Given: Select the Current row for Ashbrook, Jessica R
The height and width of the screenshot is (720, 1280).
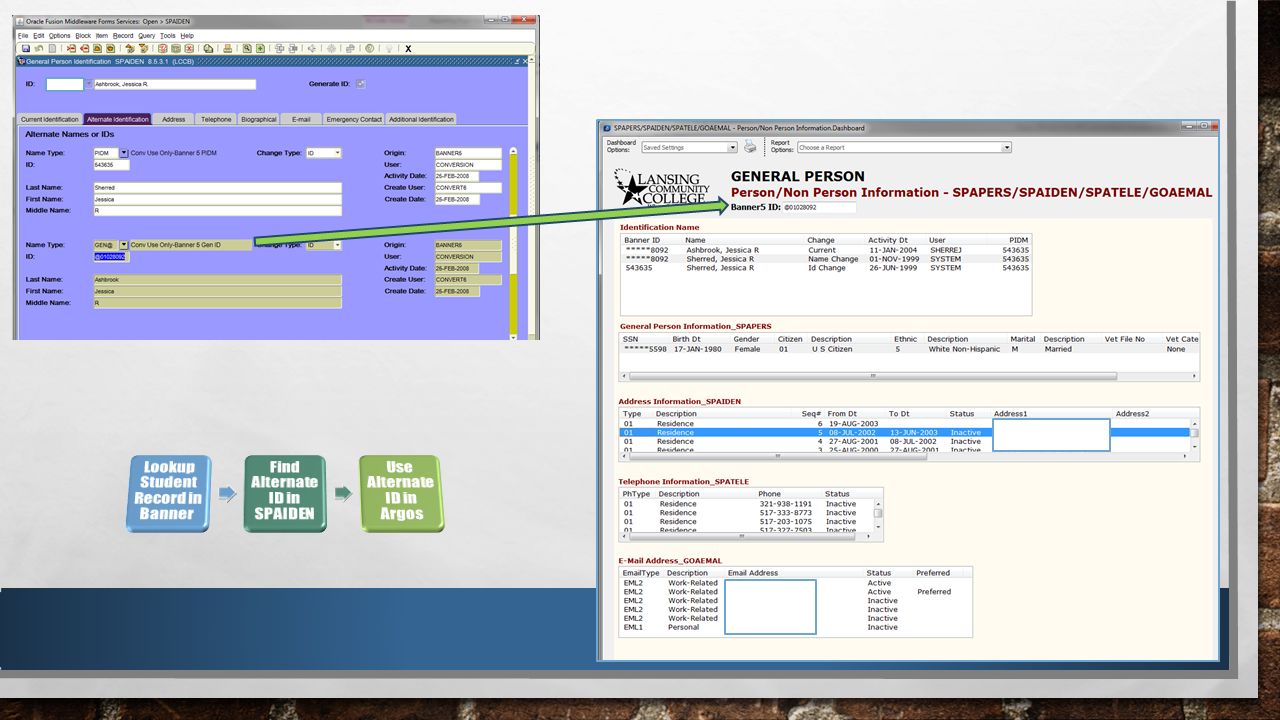Looking at the screenshot, I should click(826, 250).
